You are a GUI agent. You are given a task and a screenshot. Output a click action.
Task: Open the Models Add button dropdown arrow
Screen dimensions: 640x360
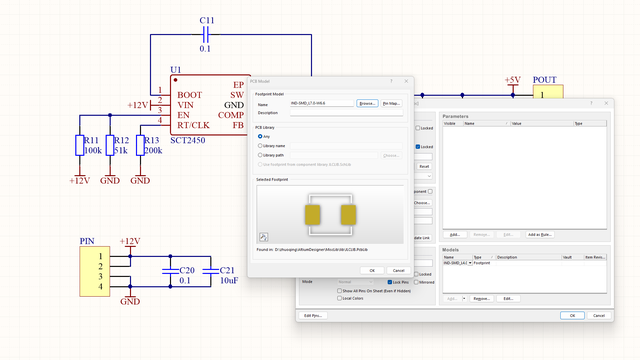click(x=464, y=299)
